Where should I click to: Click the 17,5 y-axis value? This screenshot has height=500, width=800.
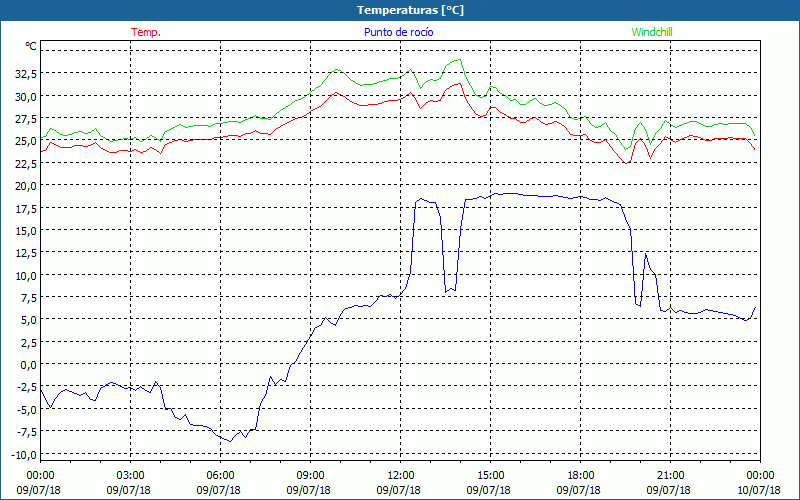26,208
